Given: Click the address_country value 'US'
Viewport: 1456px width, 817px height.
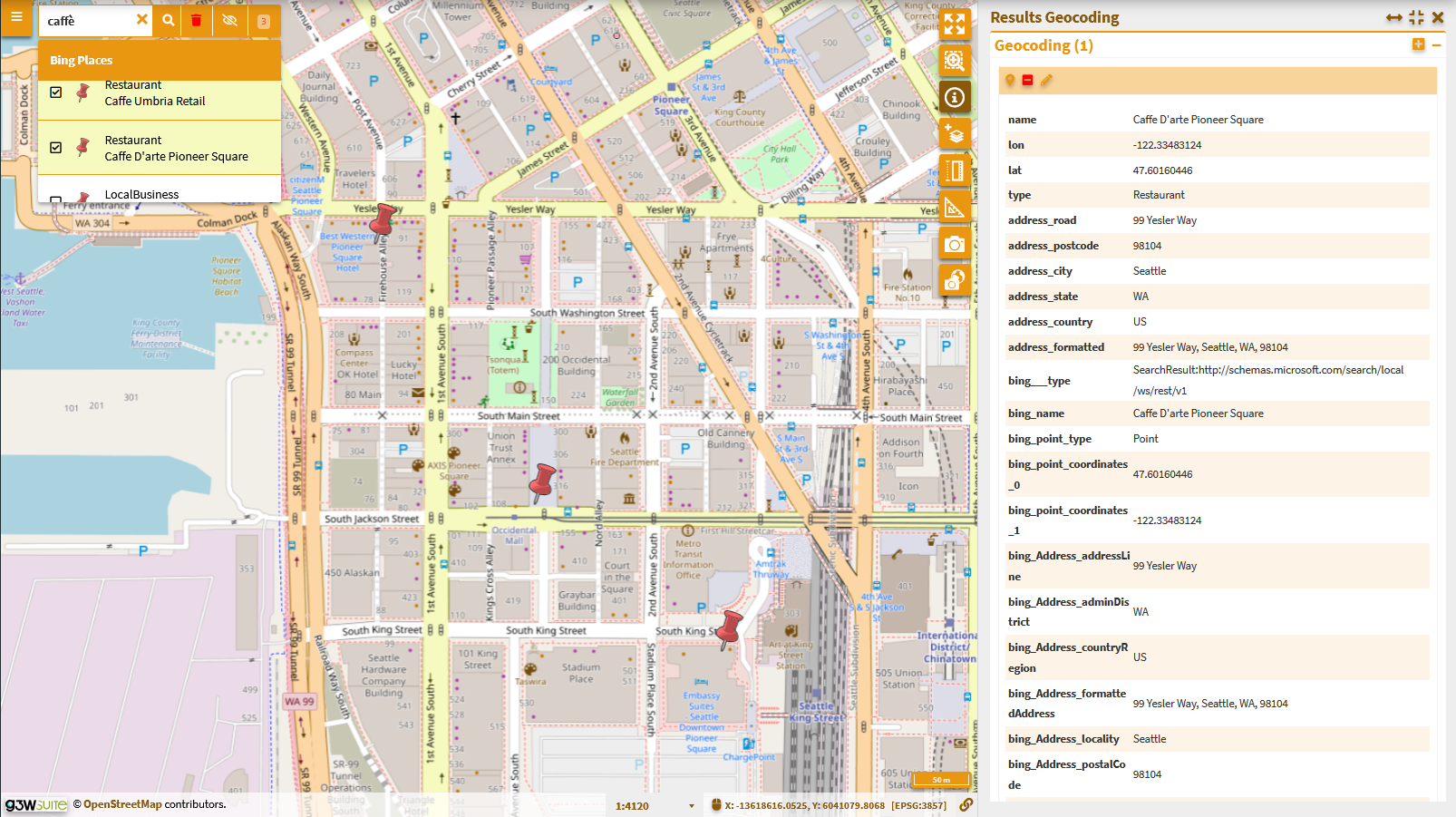Looking at the screenshot, I should [x=1140, y=322].
